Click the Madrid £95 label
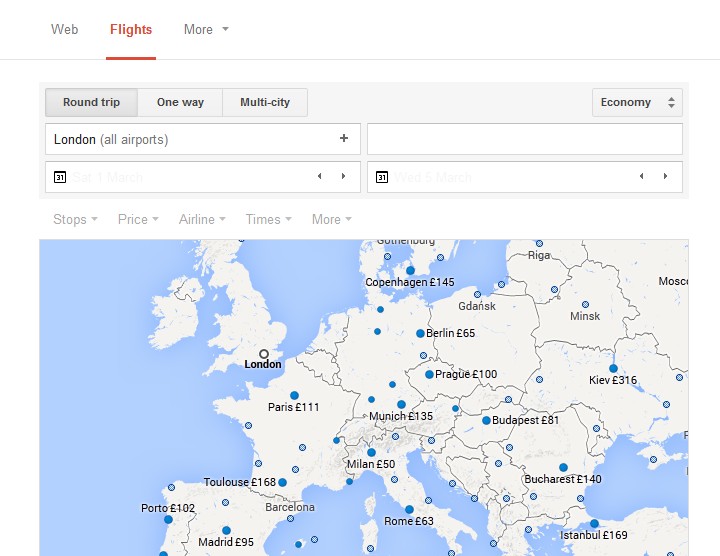The height and width of the screenshot is (556, 720). pyautogui.click(x=226, y=542)
